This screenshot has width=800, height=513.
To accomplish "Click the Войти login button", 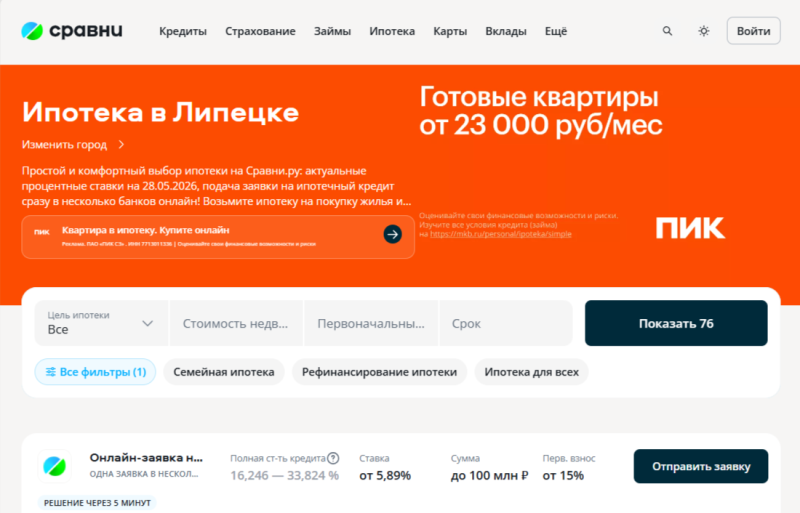I will tap(754, 31).
